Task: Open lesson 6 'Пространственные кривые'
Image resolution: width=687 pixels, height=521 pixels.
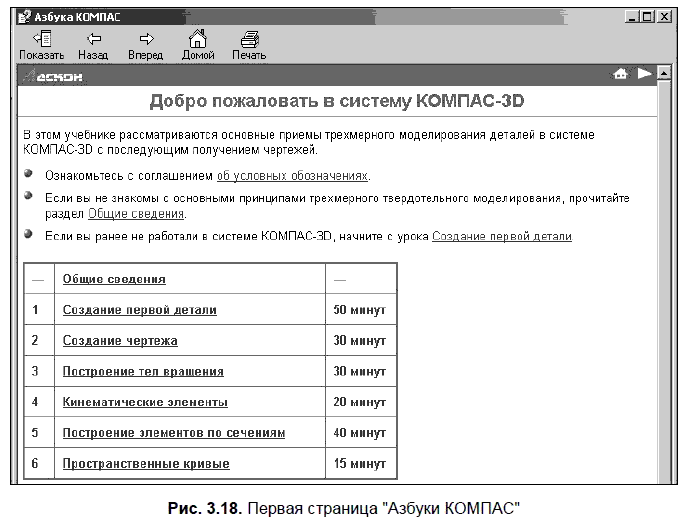Action: click(146, 463)
